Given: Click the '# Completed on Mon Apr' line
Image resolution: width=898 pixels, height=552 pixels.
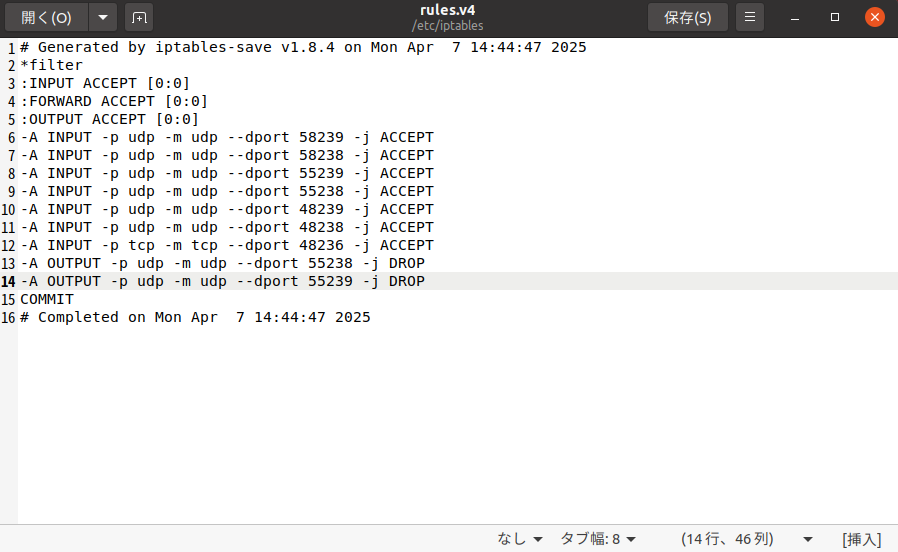Looking at the screenshot, I should coord(195,317).
